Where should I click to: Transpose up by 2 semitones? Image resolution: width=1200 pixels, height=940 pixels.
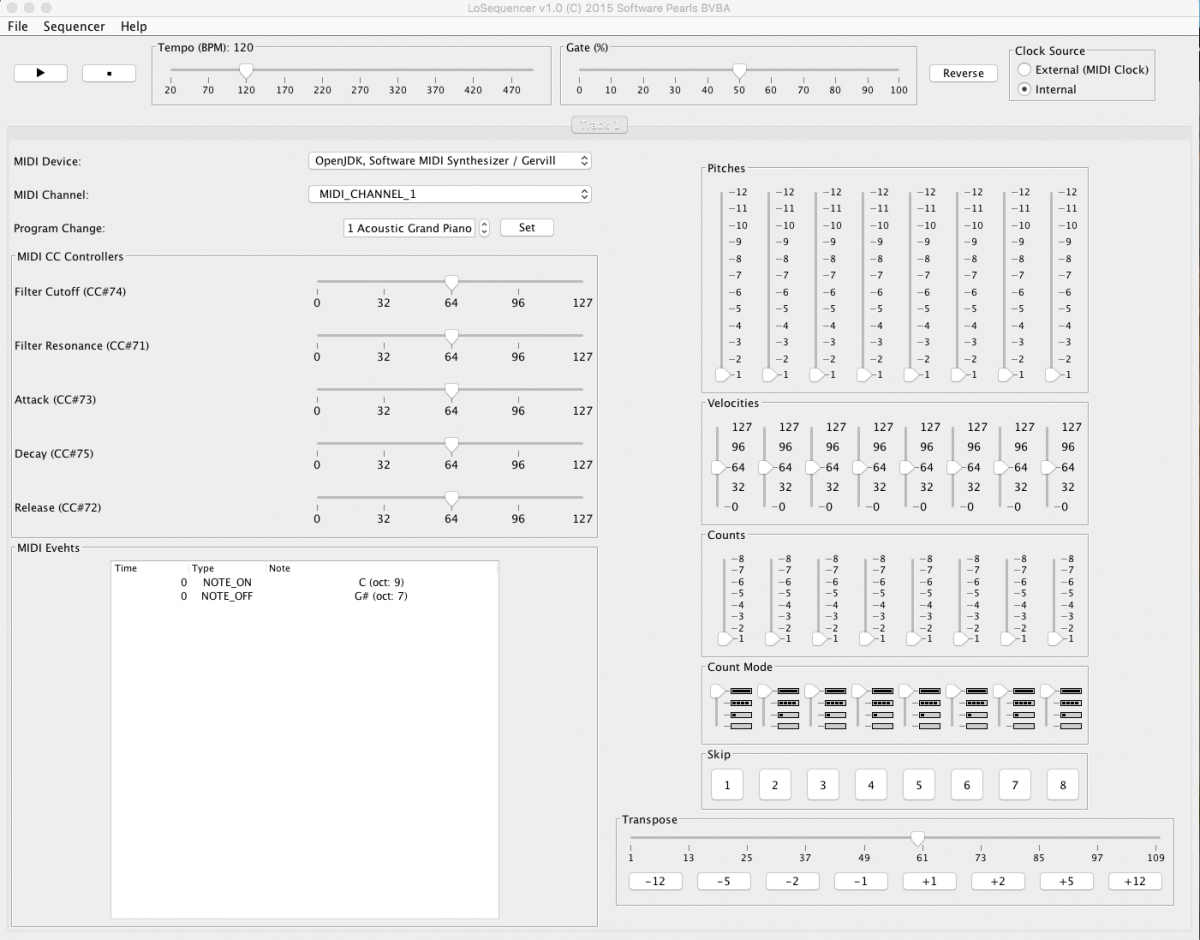point(998,881)
